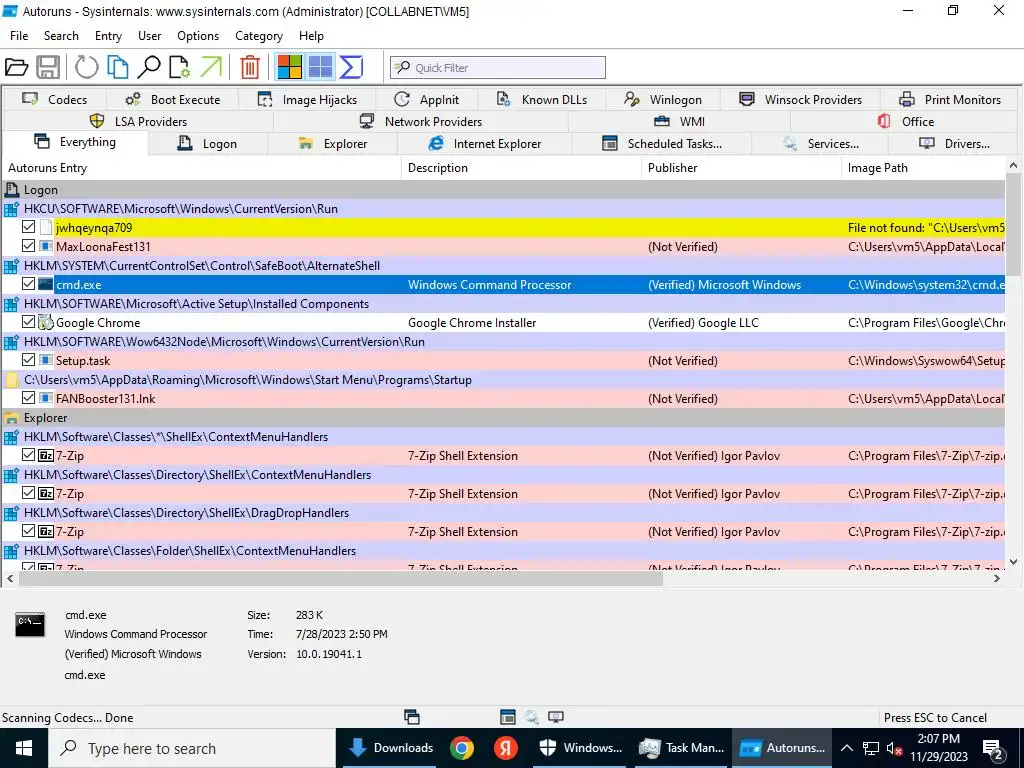The height and width of the screenshot is (768, 1024).
Task: Click the Save toolbar icon
Action: tap(48, 67)
